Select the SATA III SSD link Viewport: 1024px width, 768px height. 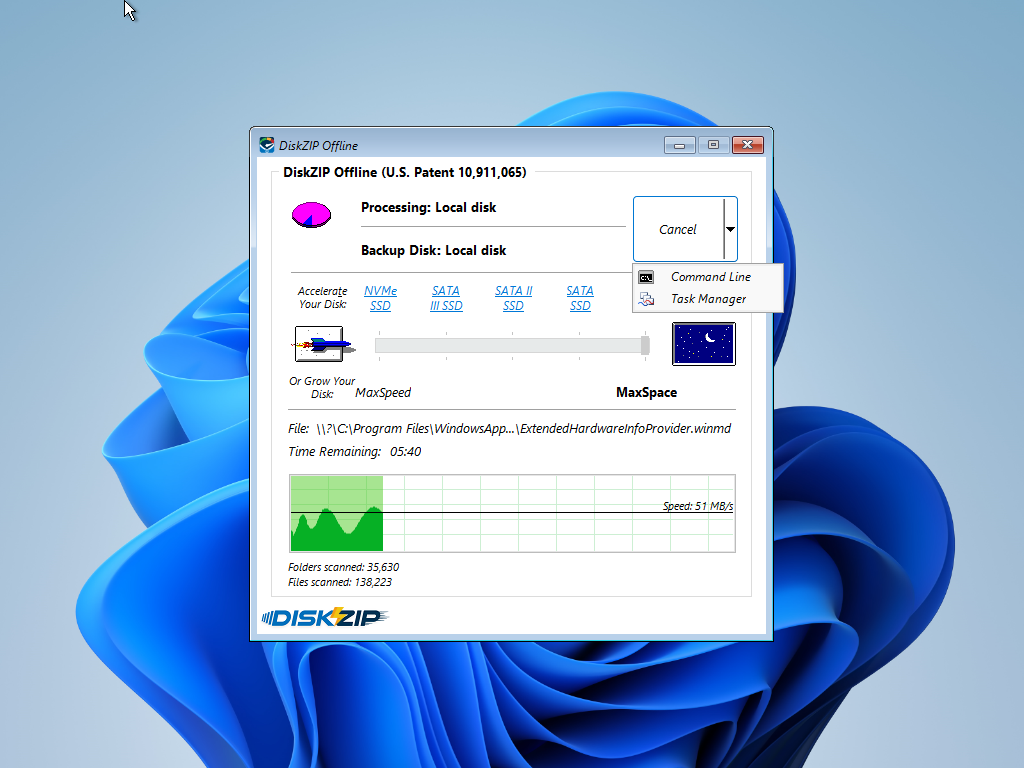click(446, 298)
